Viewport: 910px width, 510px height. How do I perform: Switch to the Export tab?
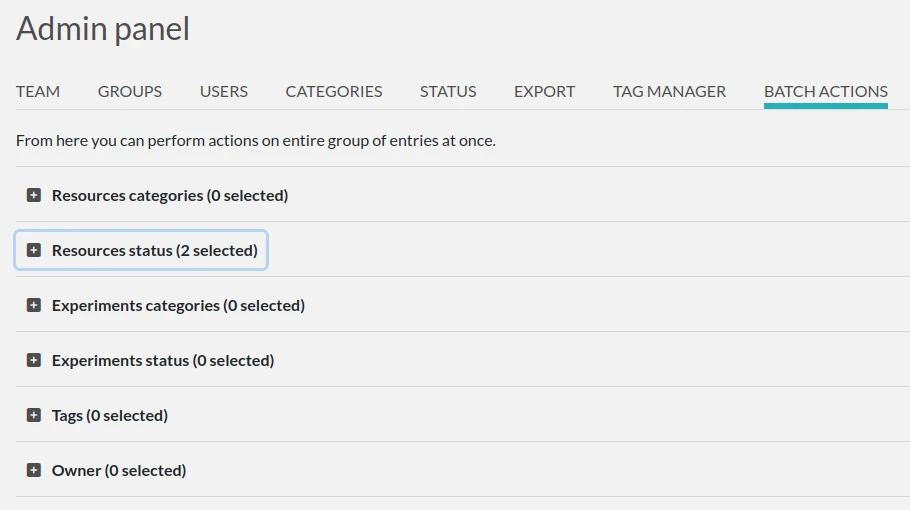pos(544,92)
